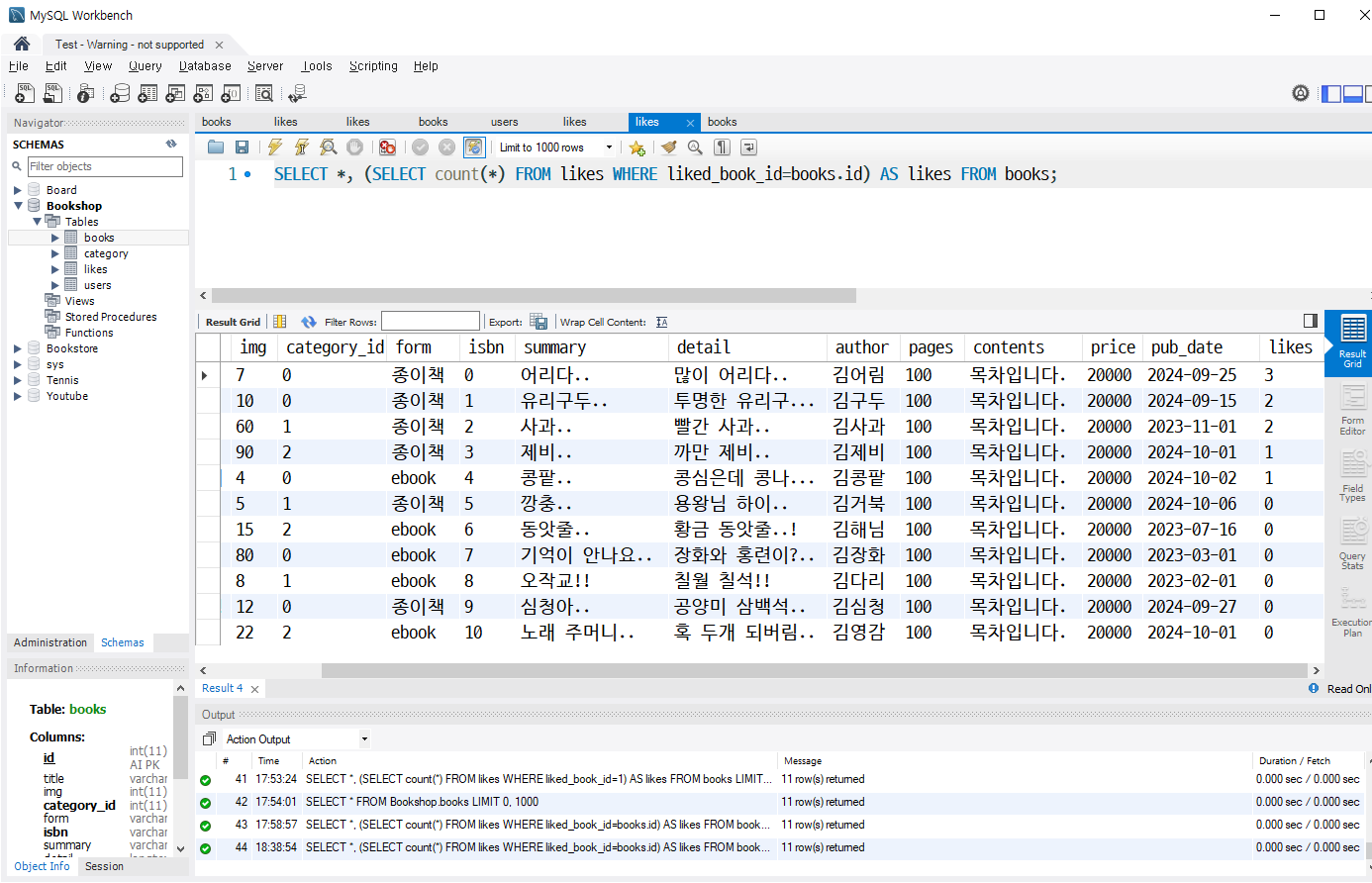The height and width of the screenshot is (883, 1372).
Task: Toggle the sidebar panel visibility
Action: pos(1331,94)
